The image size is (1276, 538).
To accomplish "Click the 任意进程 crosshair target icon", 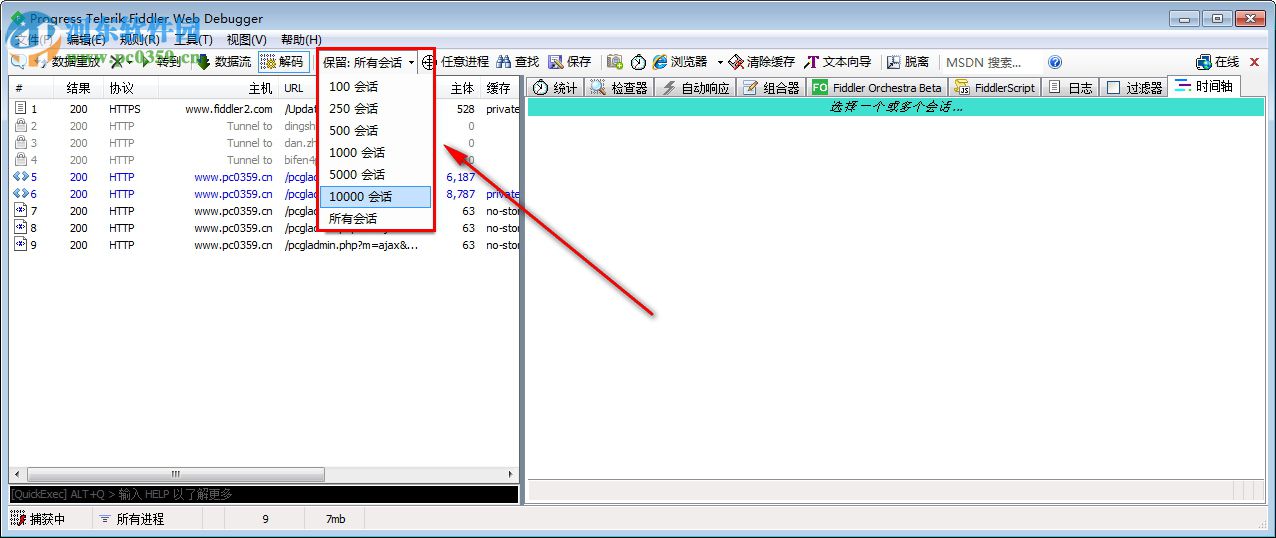I will 429,62.
